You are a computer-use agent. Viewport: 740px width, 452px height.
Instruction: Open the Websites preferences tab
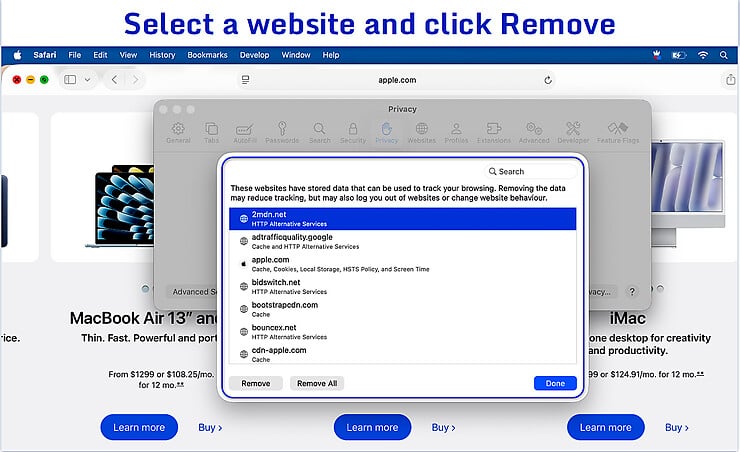click(x=421, y=133)
